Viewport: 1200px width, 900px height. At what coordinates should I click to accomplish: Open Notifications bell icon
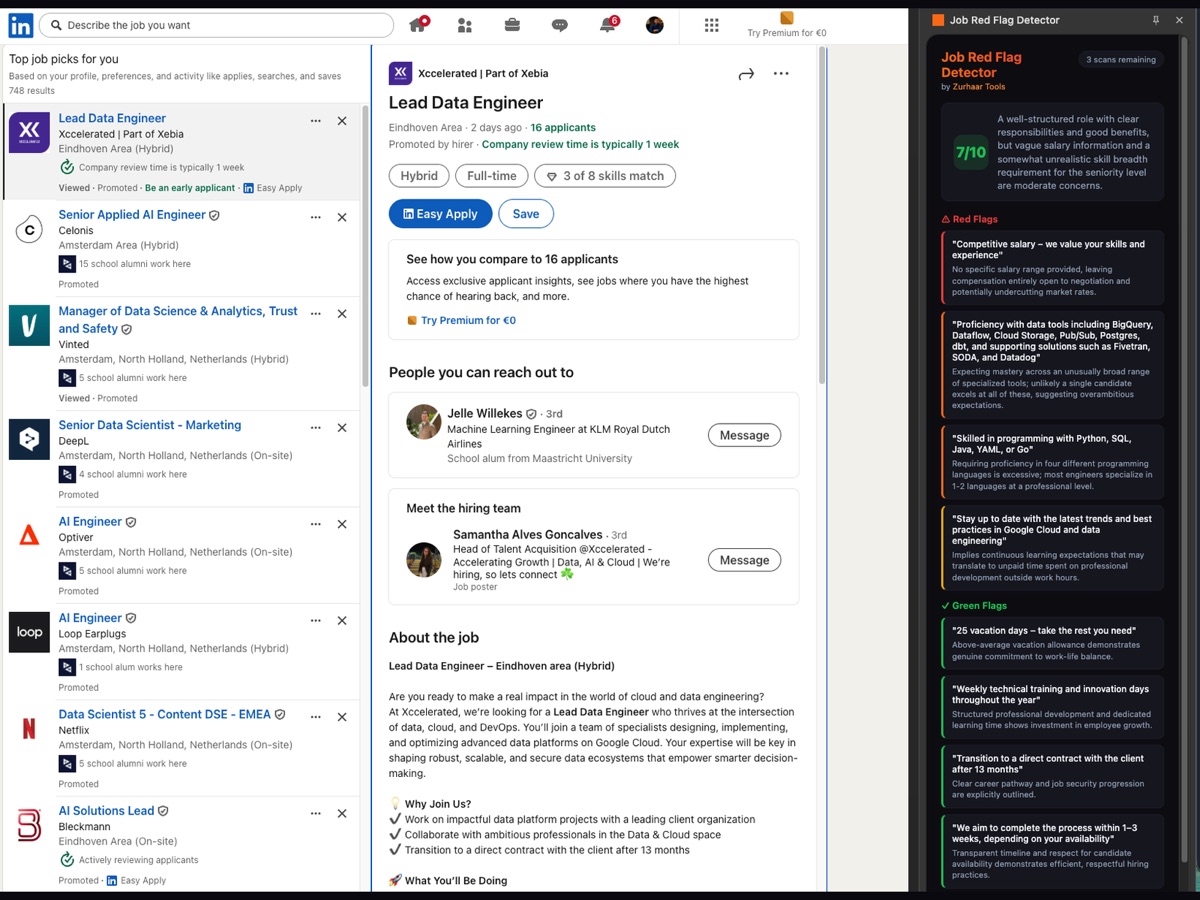click(x=607, y=25)
